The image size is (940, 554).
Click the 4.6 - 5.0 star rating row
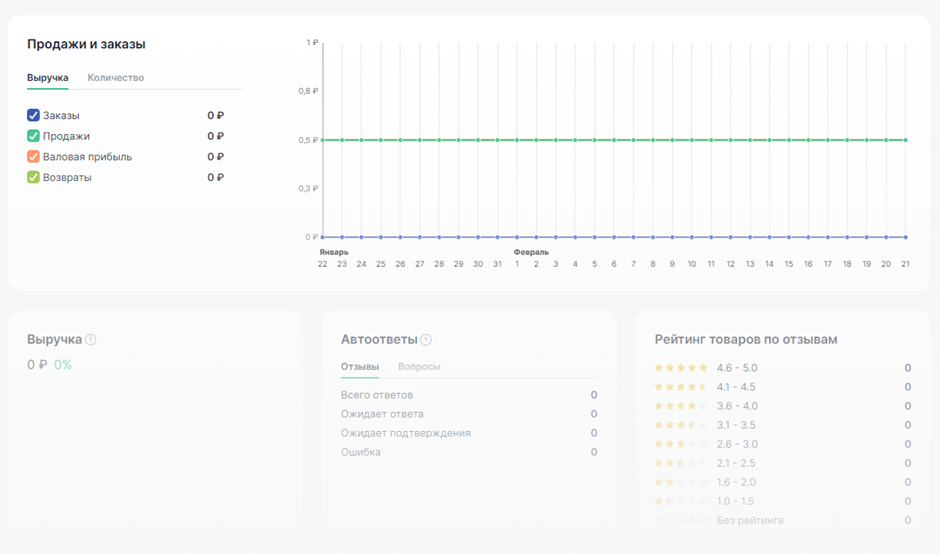pyautogui.click(x=782, y=368)
